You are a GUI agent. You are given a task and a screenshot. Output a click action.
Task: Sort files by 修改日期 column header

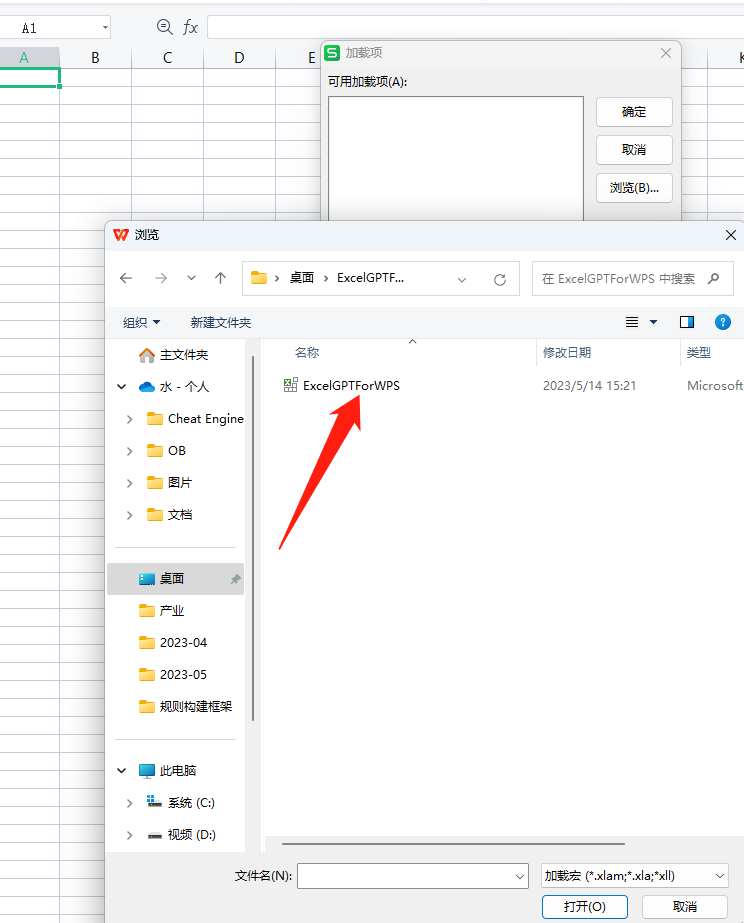coord(567,353)
